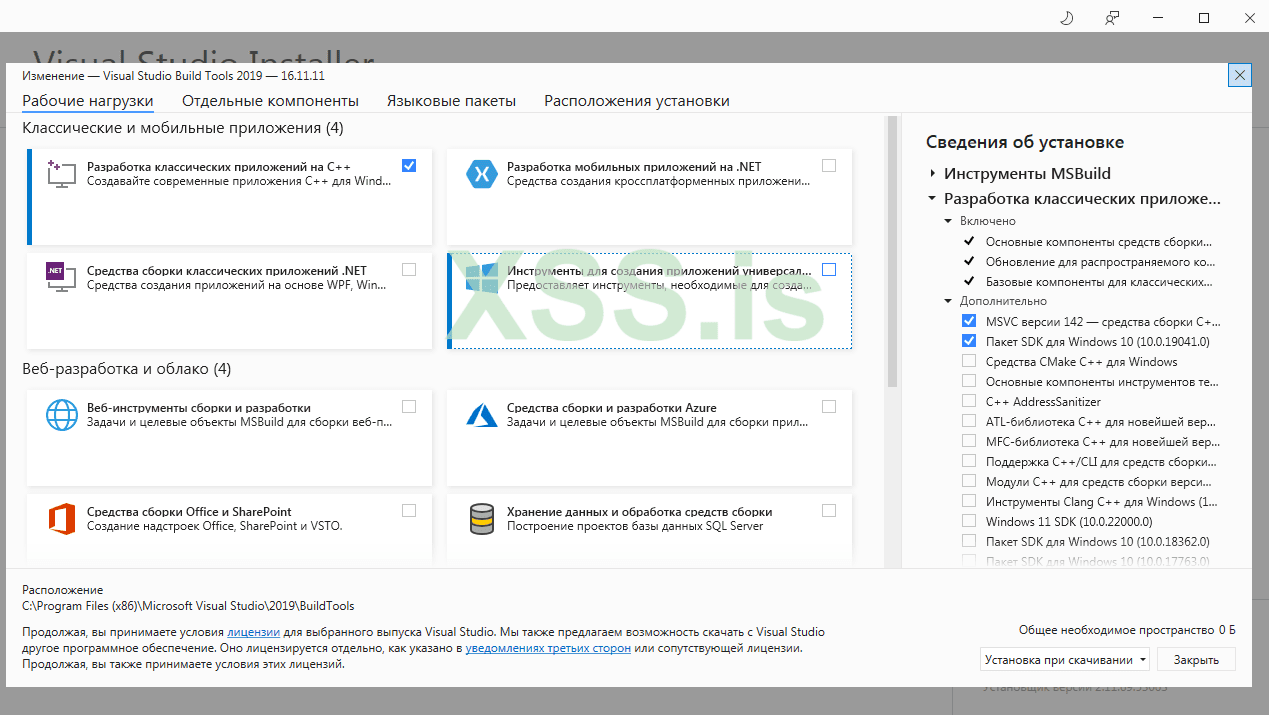Enable C++ AddressSanitizer component
The image size is (1269, 715).
click(969, 401)
